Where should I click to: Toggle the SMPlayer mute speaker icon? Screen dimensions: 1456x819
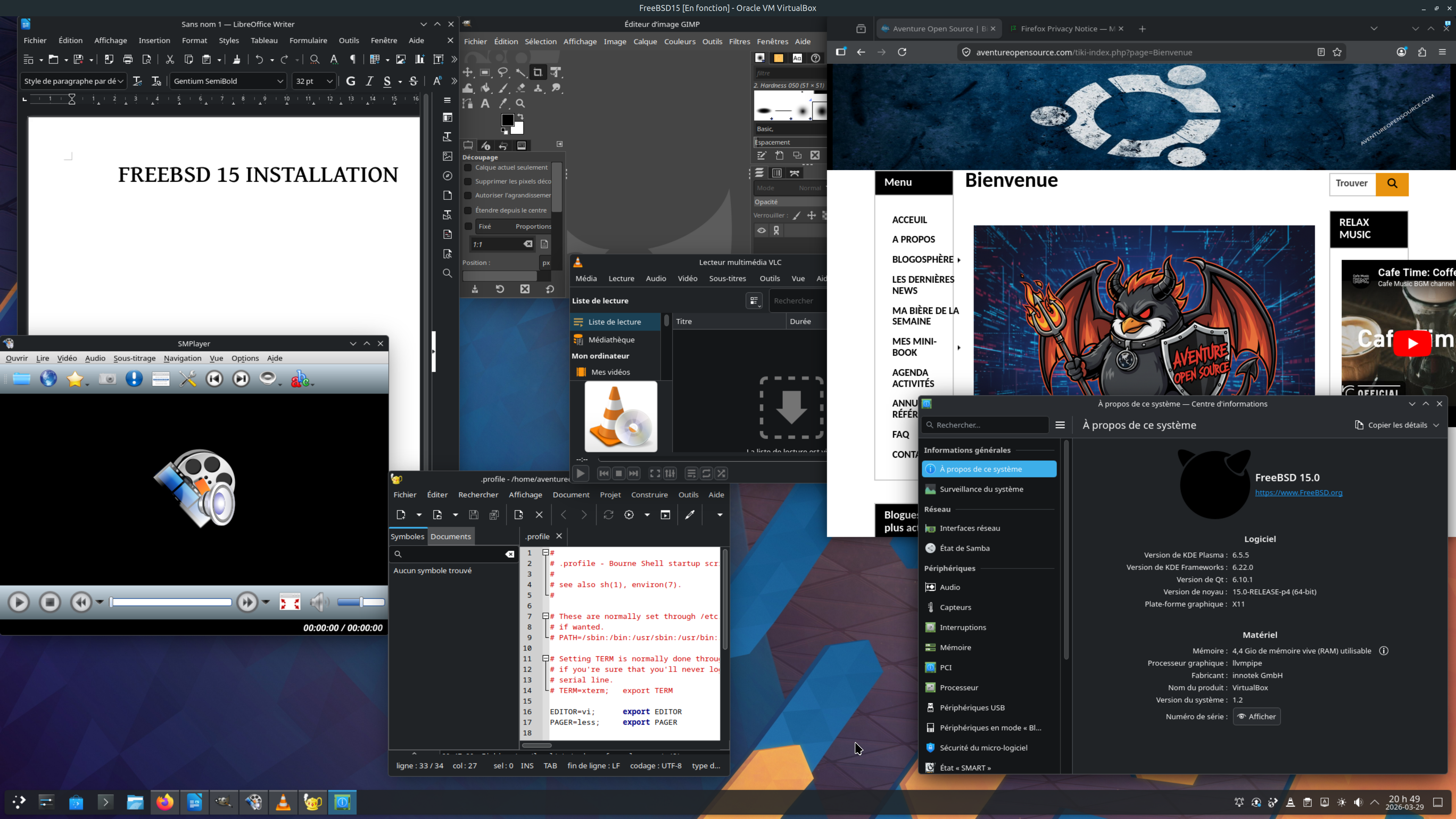coord(319,602)
